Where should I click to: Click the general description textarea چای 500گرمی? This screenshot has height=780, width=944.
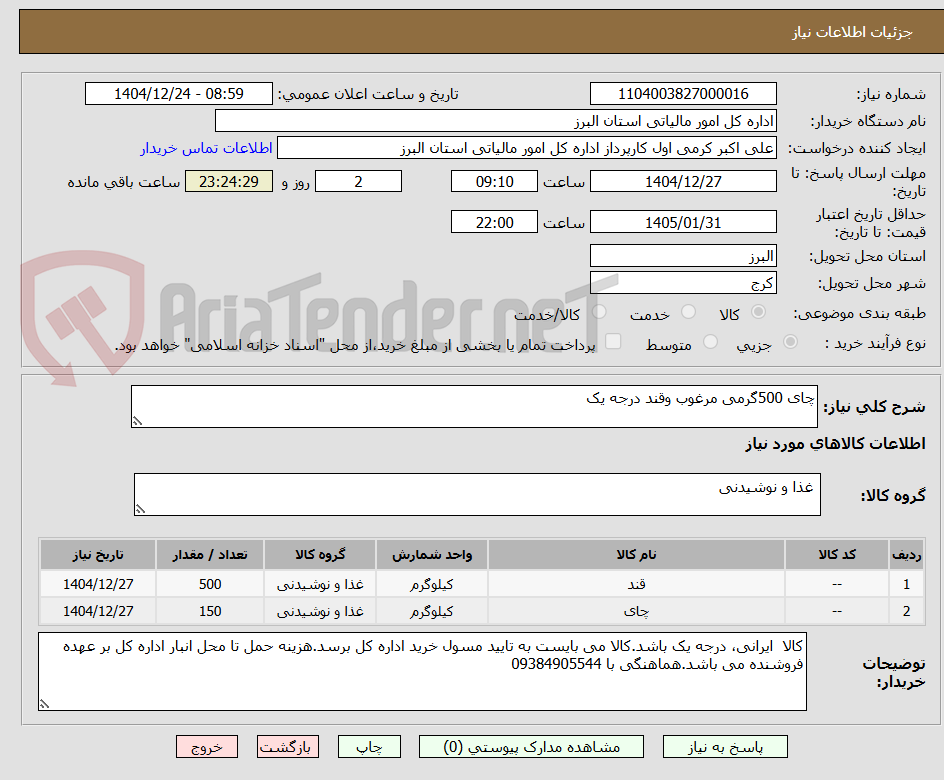point(474,407)
